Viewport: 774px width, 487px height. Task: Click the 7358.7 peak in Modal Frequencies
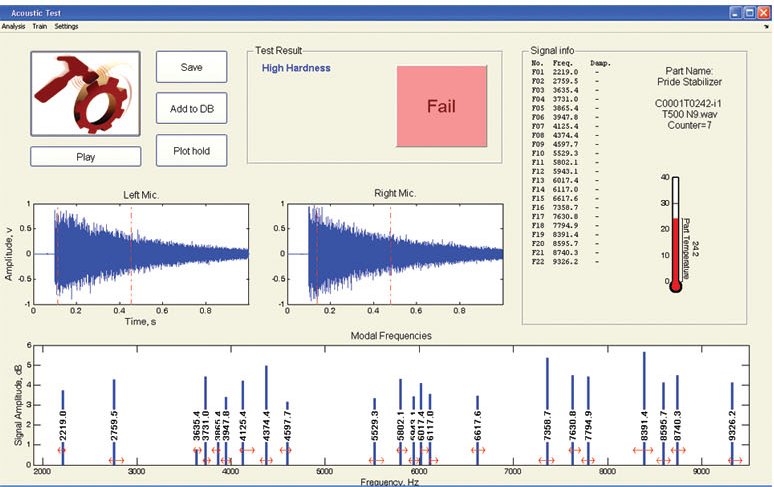tap(547, 411)
